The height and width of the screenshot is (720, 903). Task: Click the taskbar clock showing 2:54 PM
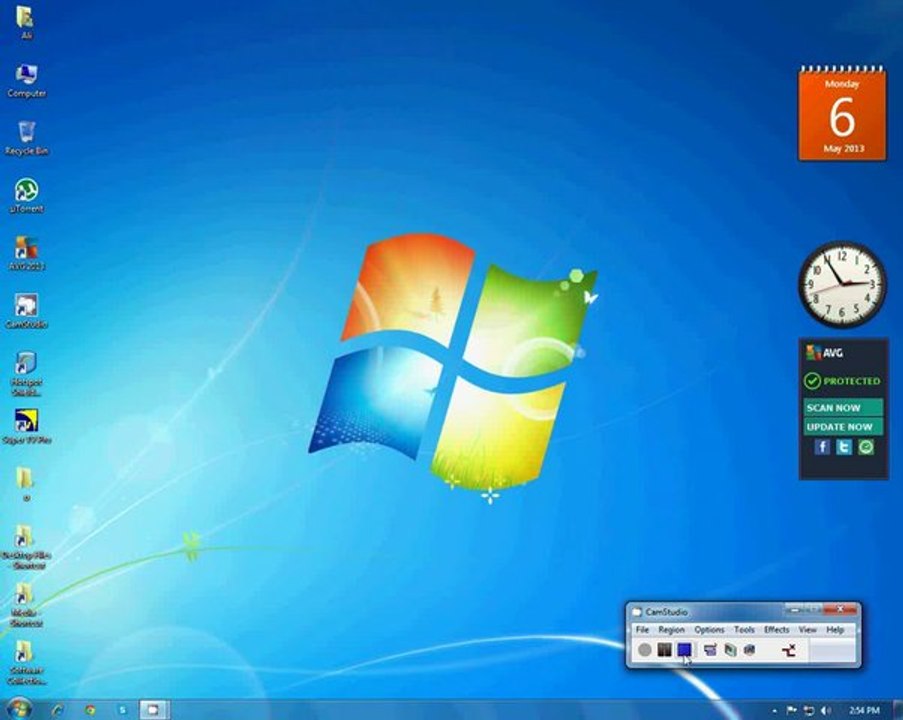864,711
